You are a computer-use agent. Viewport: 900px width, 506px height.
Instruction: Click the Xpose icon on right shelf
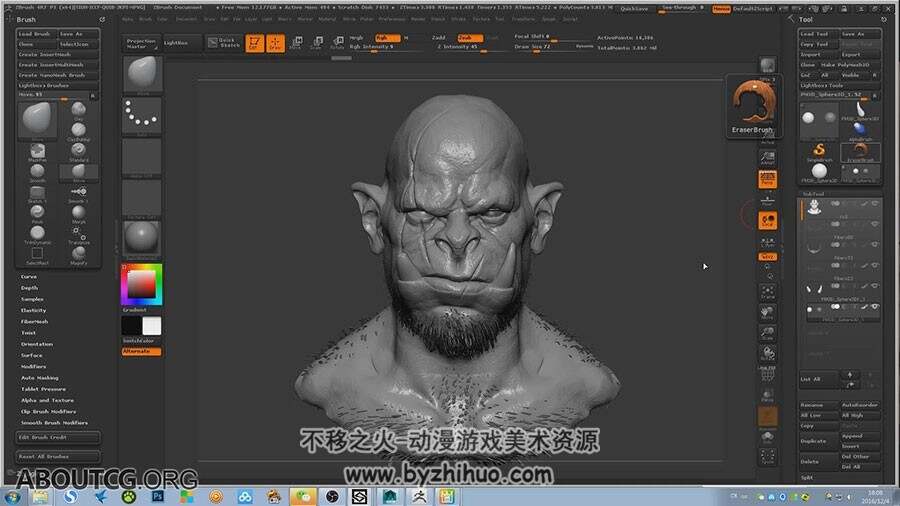[x=767, y=457]
